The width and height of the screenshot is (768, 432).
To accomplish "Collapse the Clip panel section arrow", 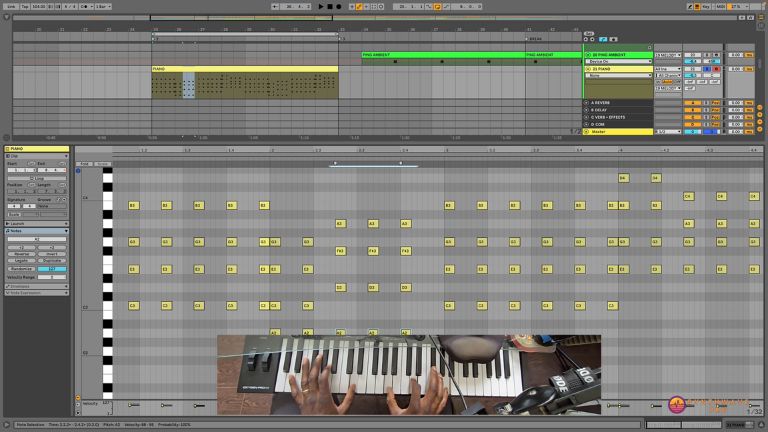I will [66, 156].
